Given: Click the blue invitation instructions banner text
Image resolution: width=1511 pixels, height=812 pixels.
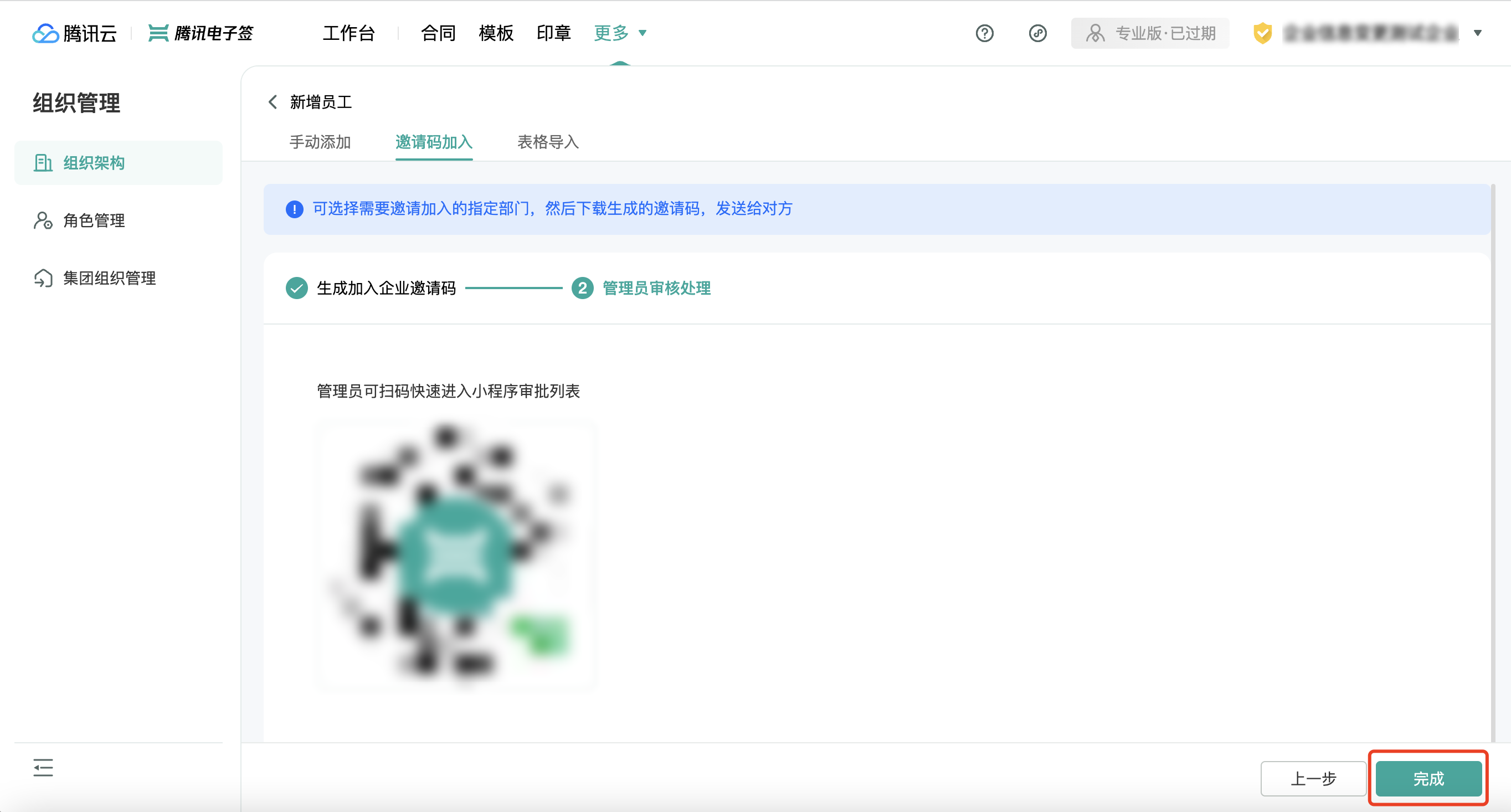Looking at the screenshot, I should pos(552,209).
